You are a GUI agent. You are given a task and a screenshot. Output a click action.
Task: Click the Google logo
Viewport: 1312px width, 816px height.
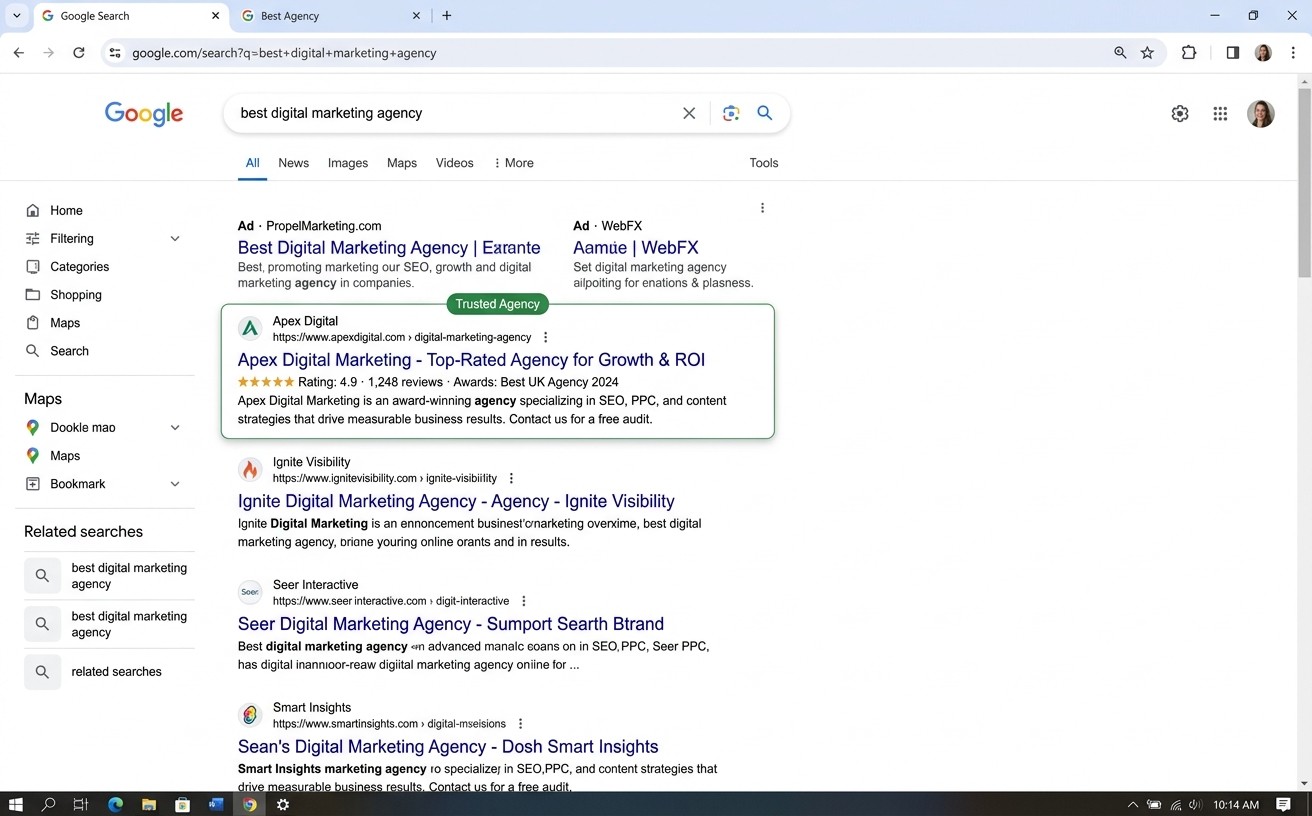[x=144, y=114]
